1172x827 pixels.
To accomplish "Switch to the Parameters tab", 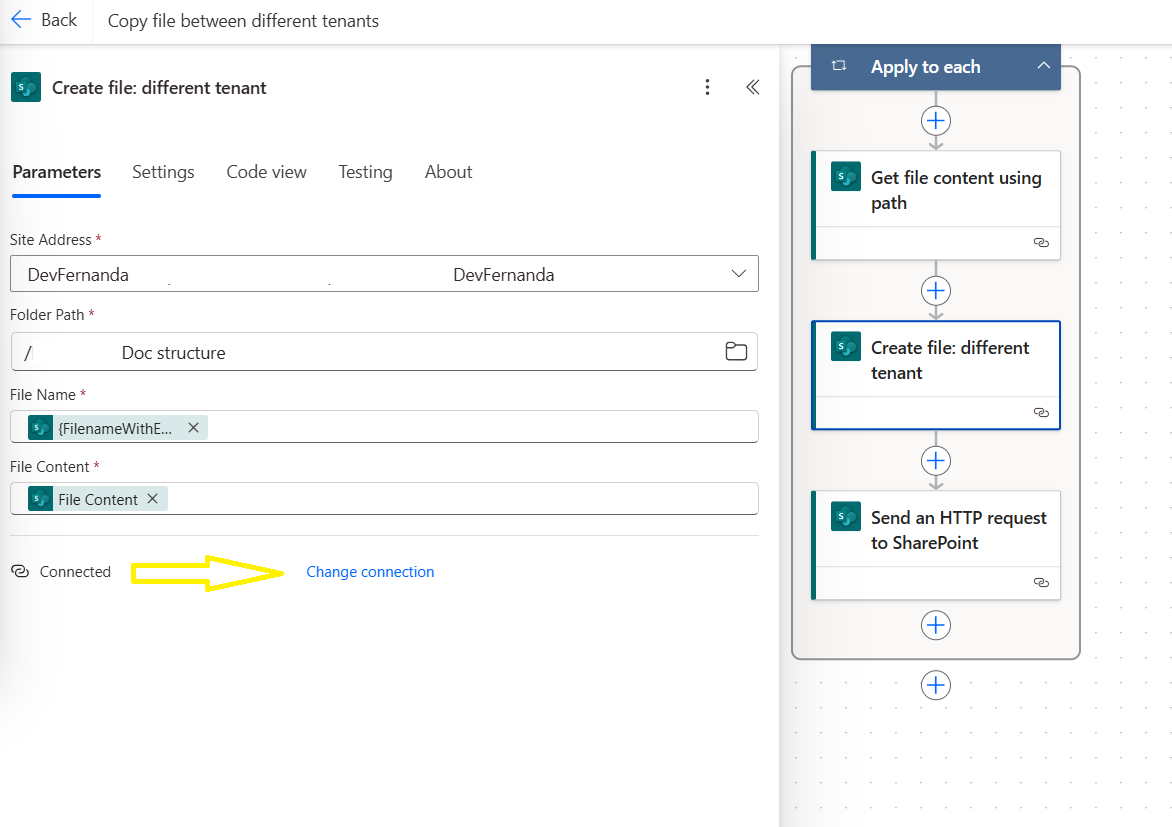I will pyautogui.click(x=57, y=172).
